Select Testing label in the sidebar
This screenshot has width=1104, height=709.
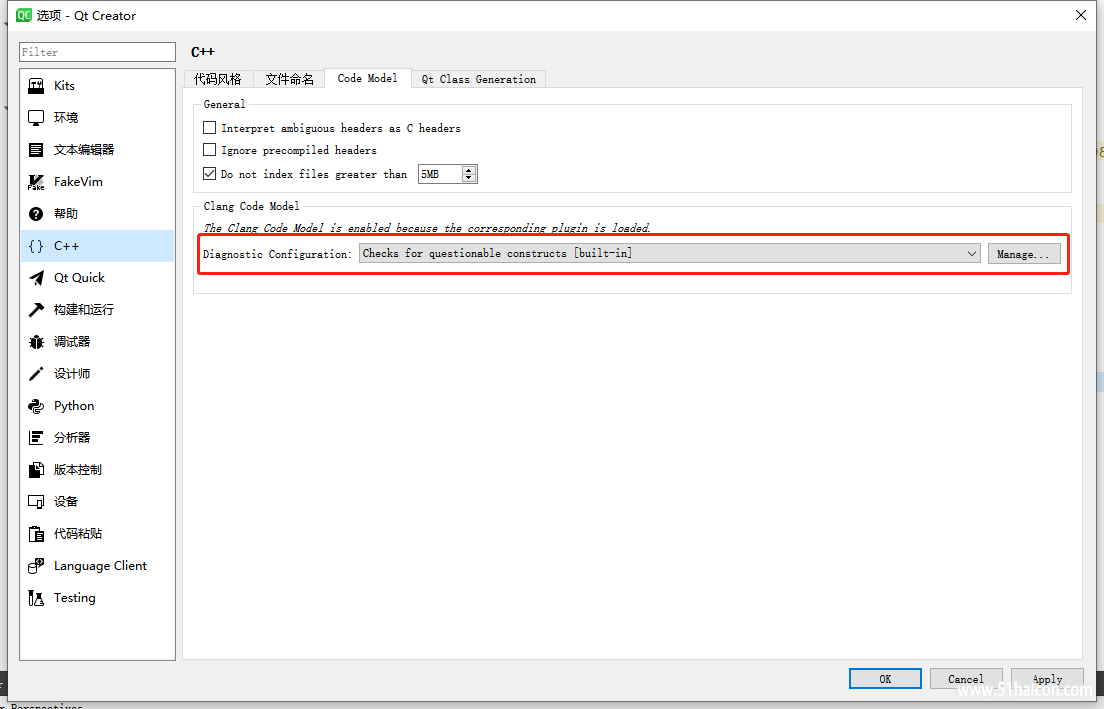75,598
